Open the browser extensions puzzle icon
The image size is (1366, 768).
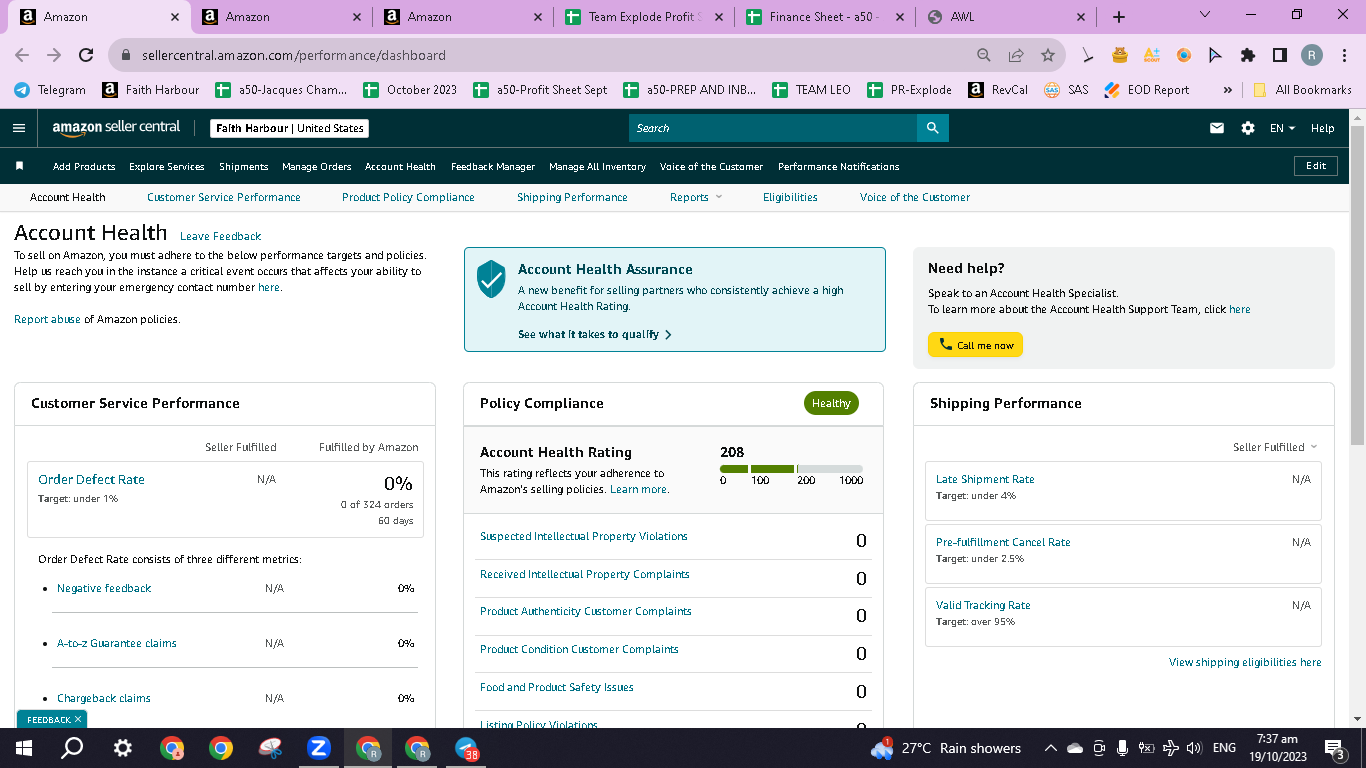(x=1248, y=55)
